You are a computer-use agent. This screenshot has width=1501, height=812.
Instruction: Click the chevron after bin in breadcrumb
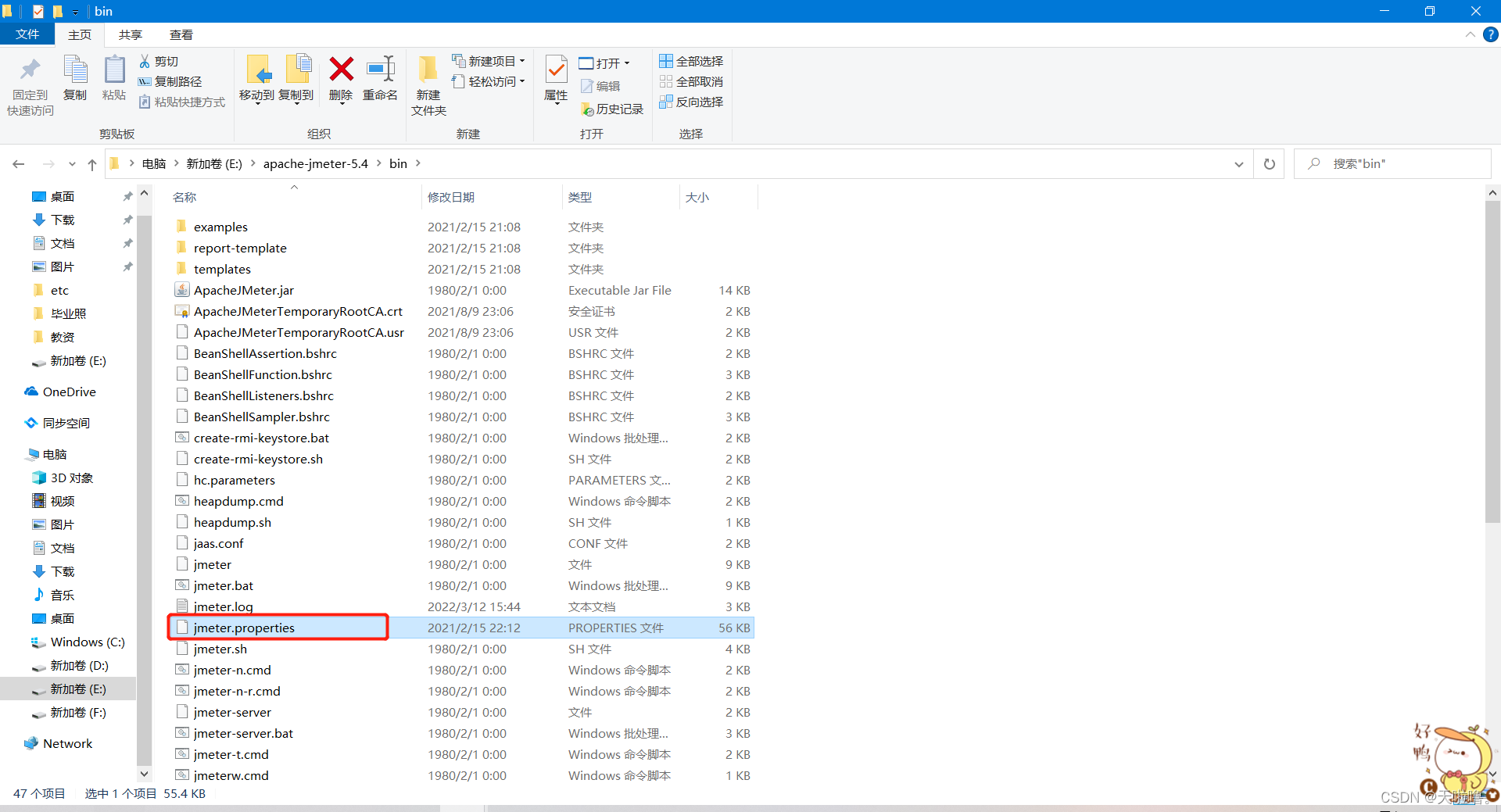point(418,163)
